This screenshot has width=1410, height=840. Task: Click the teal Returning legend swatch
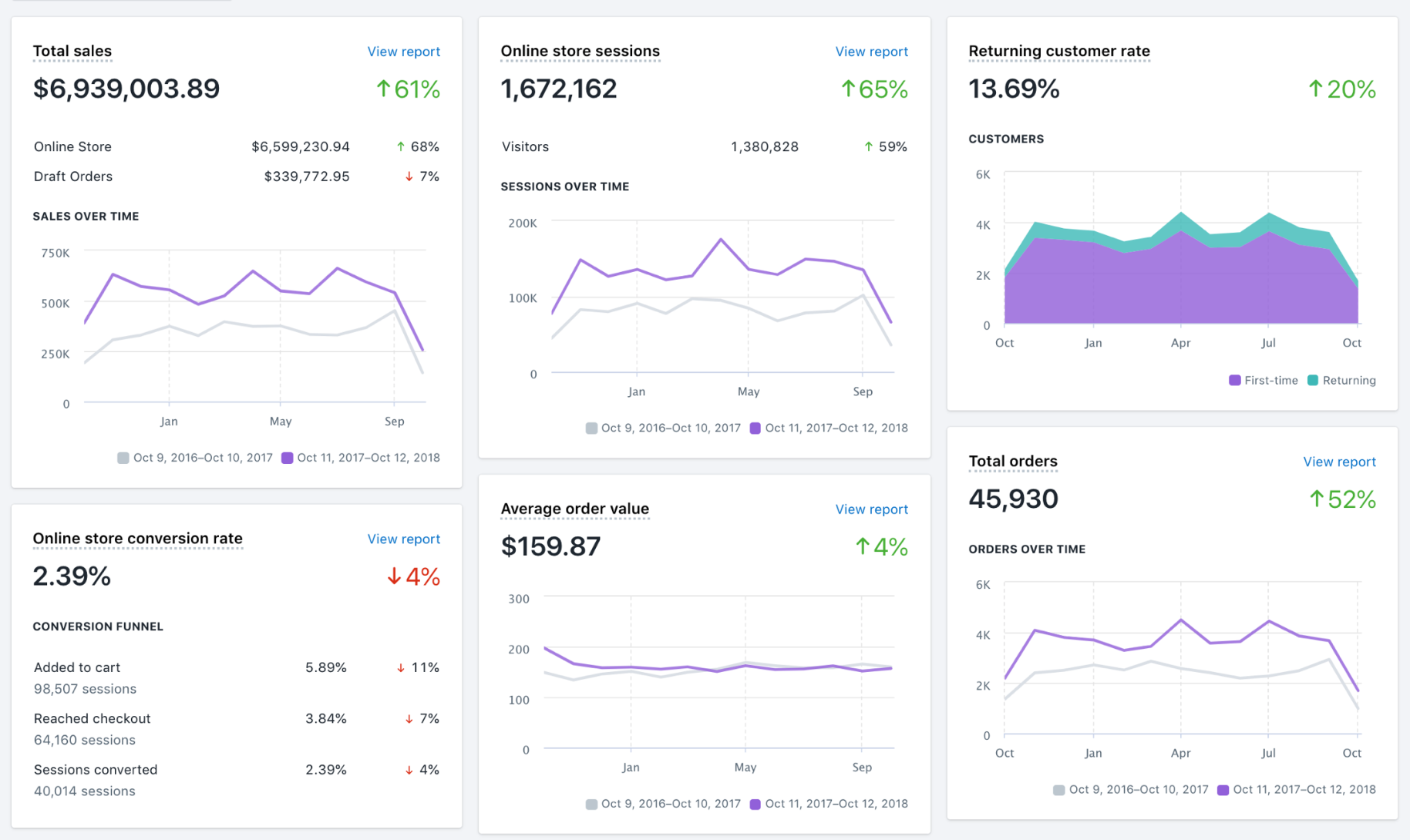[1312, 381]
